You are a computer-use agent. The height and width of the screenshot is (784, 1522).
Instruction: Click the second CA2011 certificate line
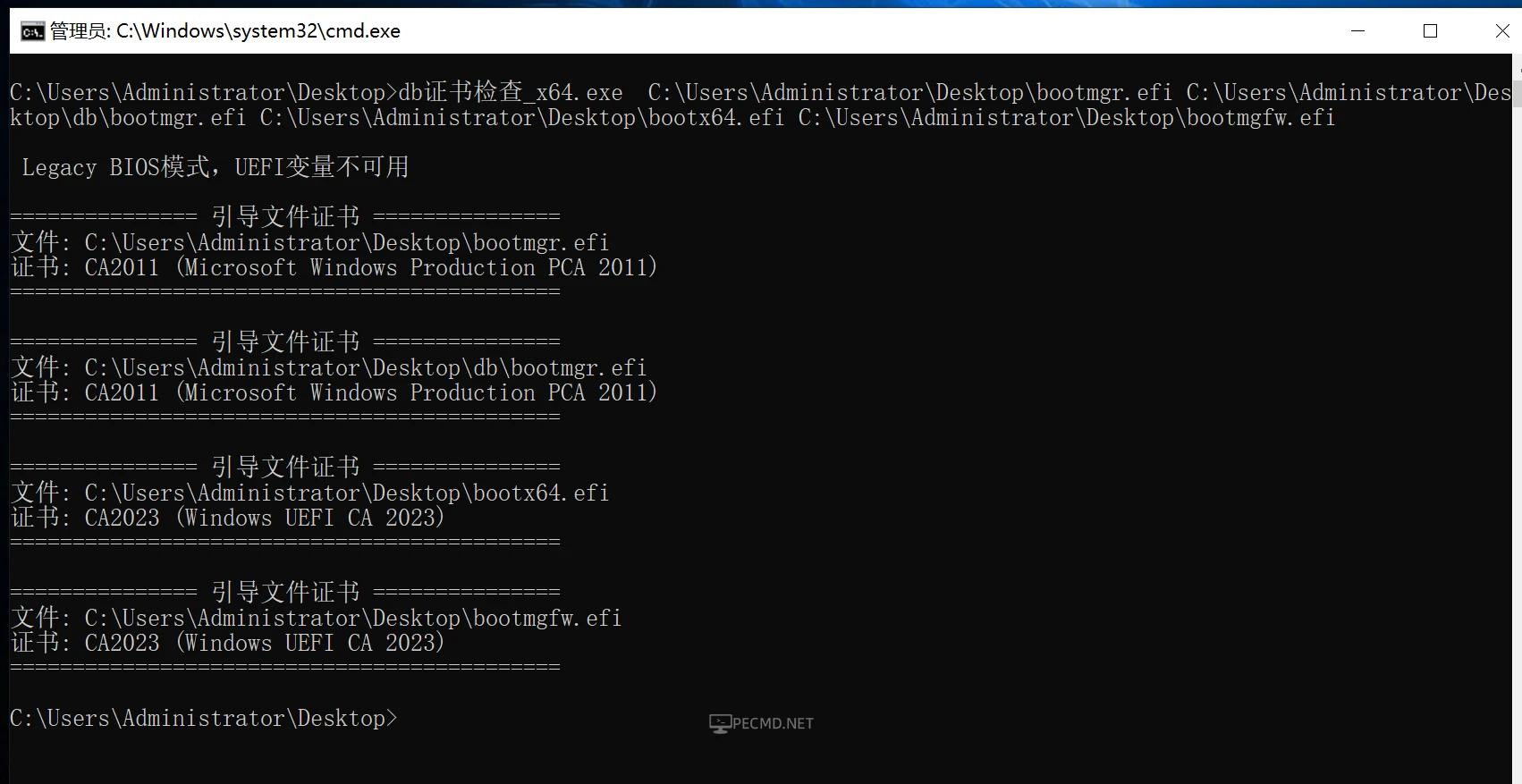click(x=334, y=392)
